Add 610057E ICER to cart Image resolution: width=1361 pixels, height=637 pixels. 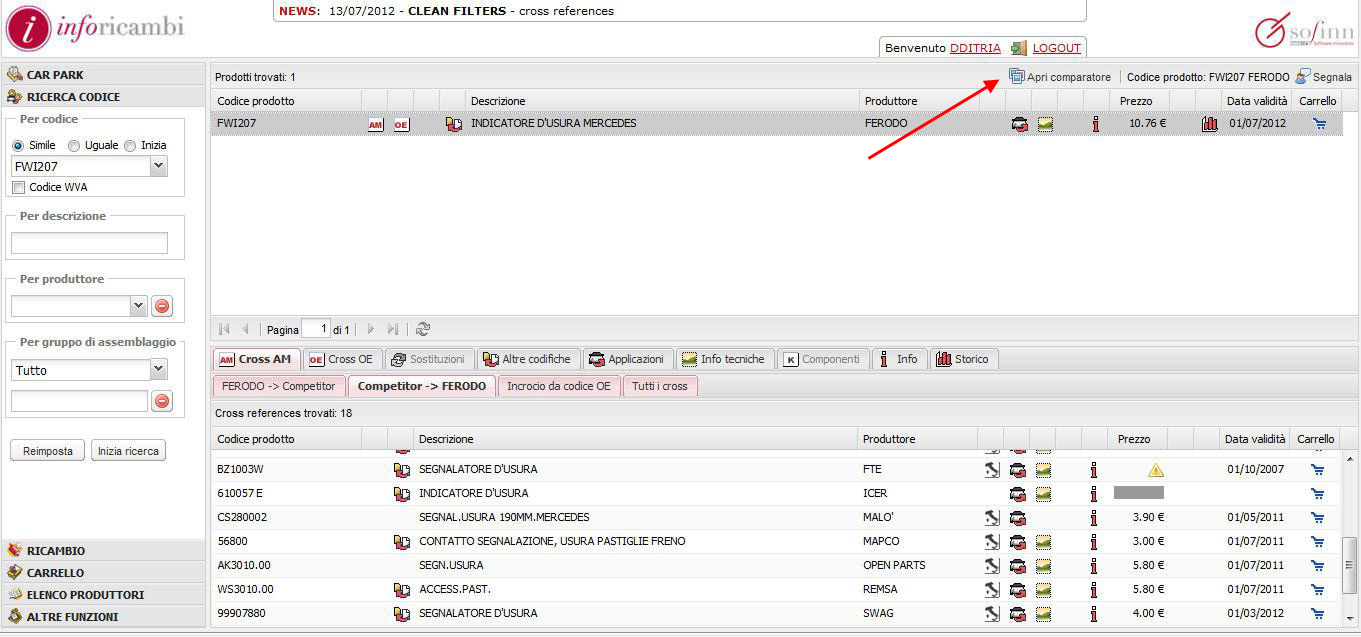1317,494
